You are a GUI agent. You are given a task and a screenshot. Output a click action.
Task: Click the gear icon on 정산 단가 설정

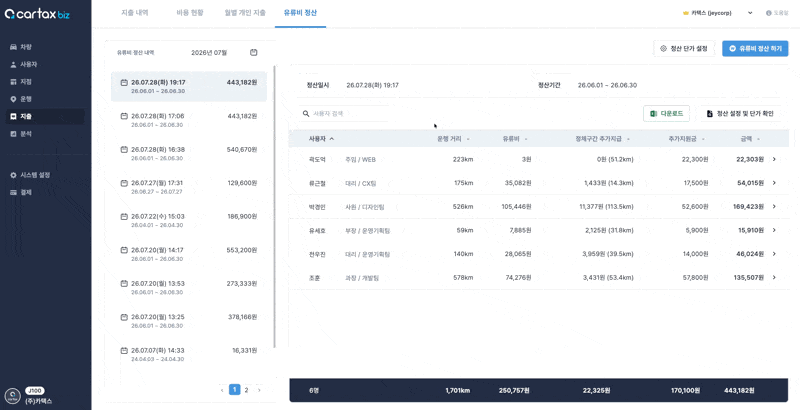click(663, 48)
